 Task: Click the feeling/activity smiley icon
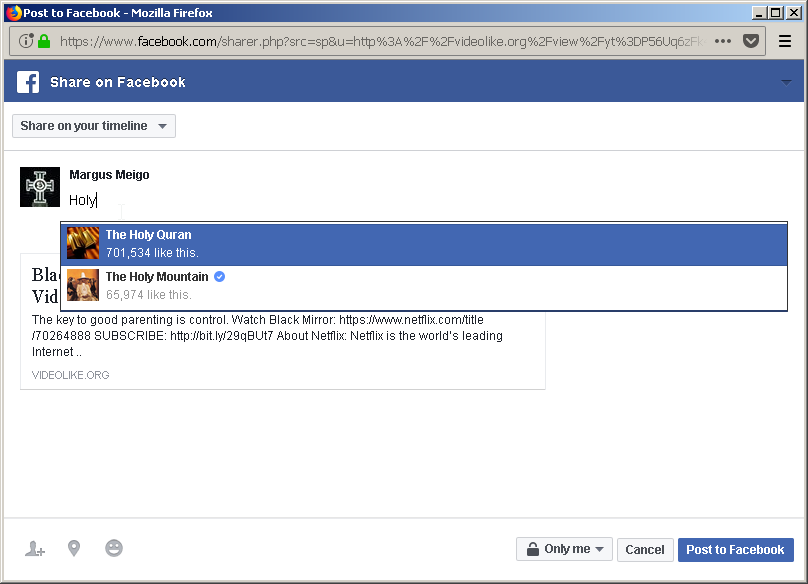pos(114,548)
